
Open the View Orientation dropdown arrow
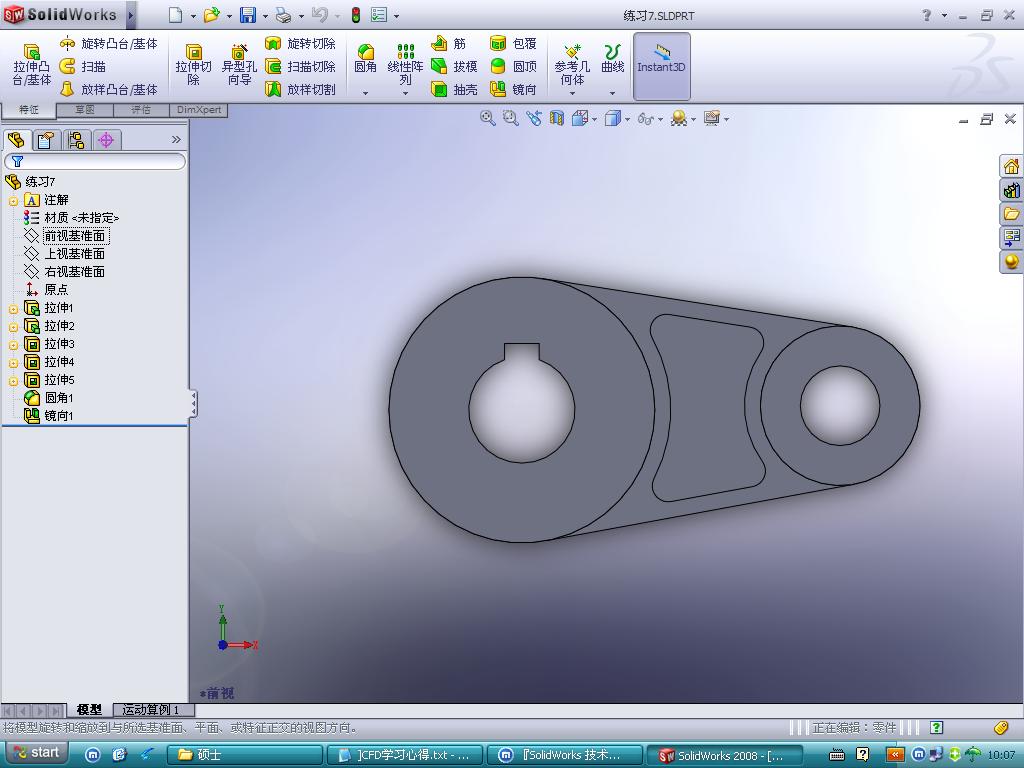[x=595, y=119]
